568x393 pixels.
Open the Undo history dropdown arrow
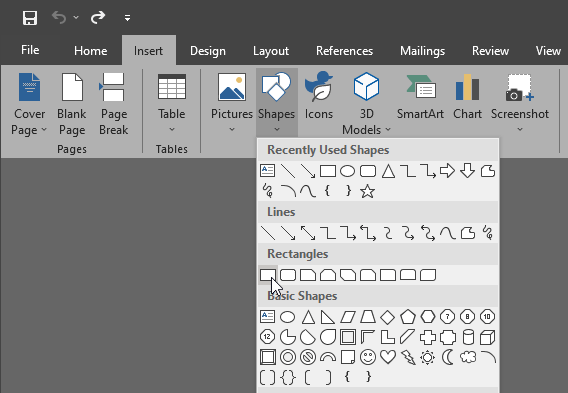tap(76, 17)
